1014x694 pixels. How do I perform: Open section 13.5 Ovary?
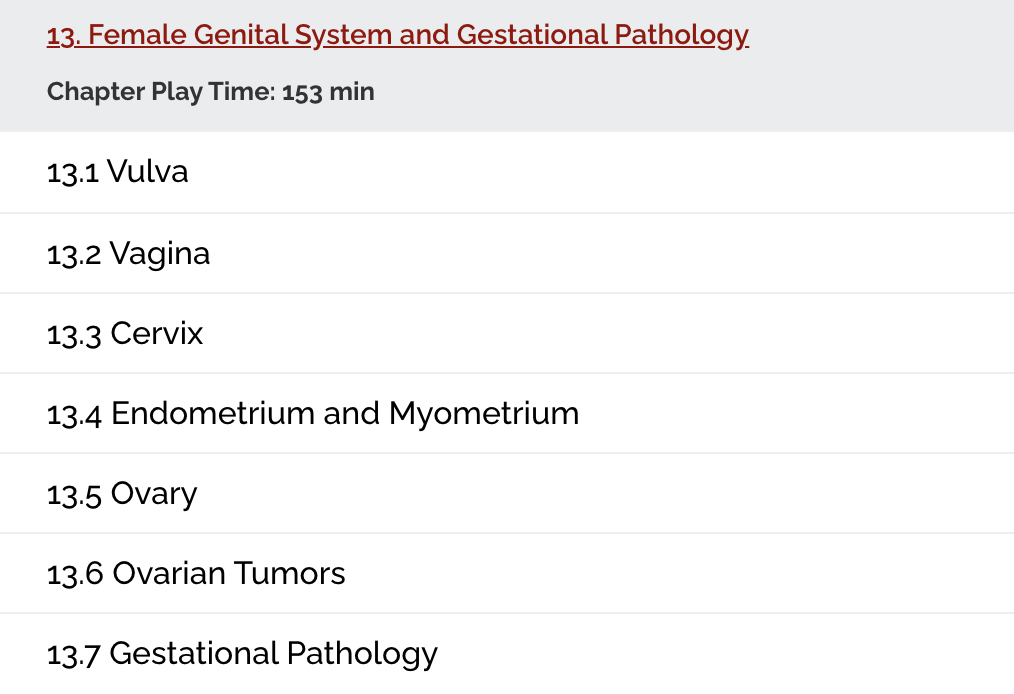[x=153, y=493]
